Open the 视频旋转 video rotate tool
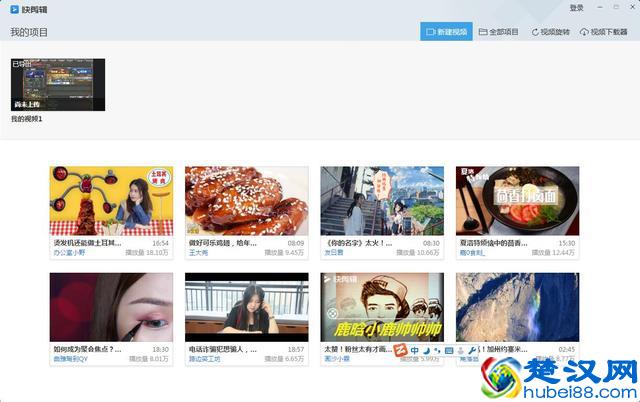 coord(550,32)
